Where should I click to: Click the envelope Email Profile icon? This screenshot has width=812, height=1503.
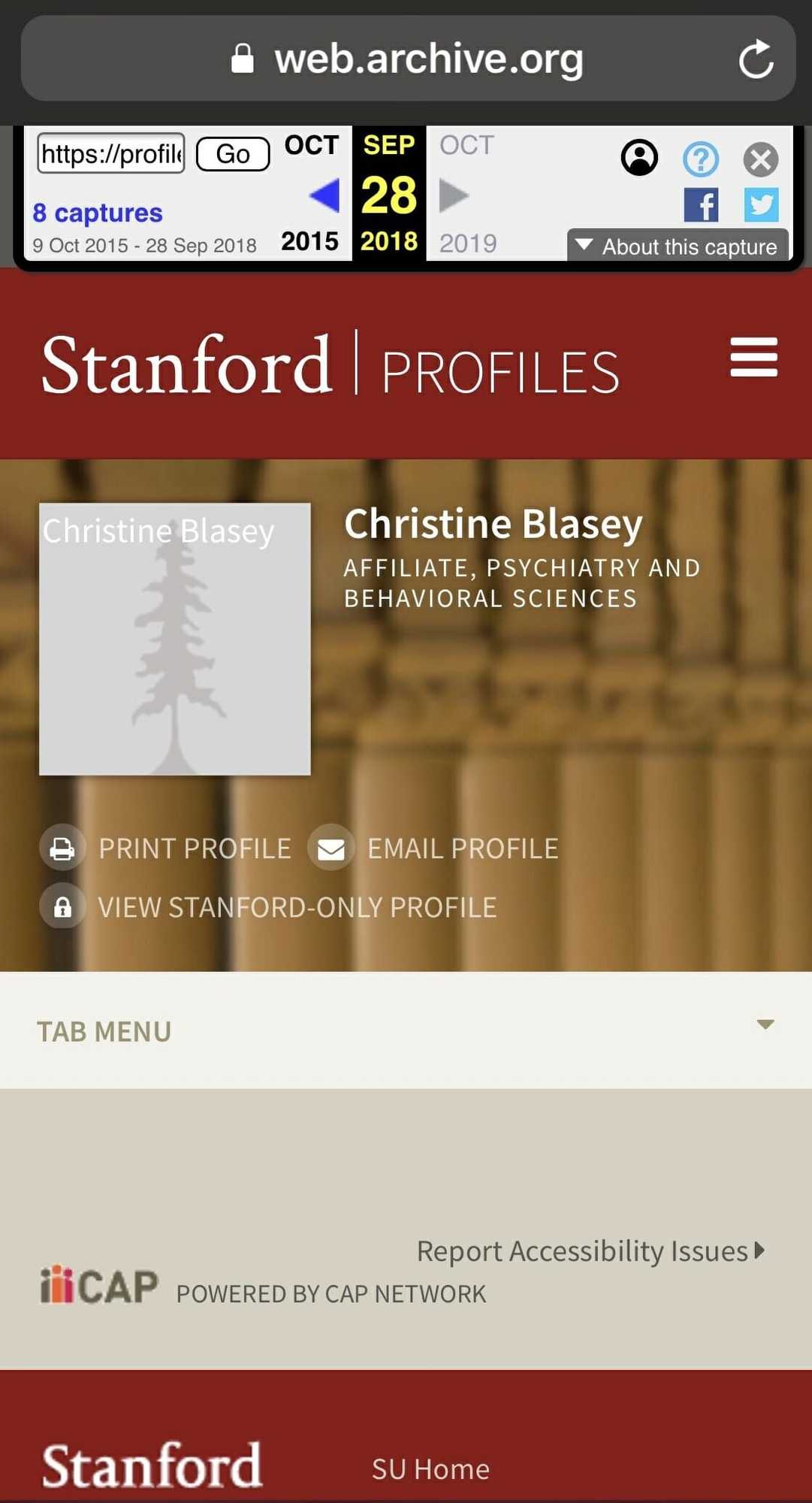coord(331,849)
